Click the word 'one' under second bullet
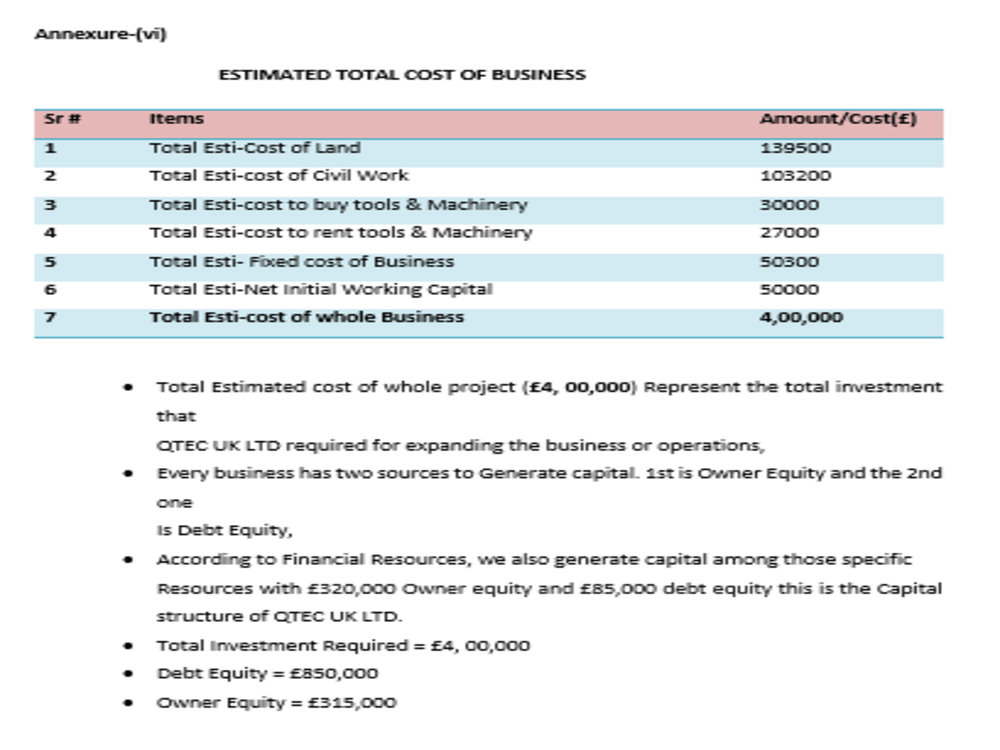The height and width of the screenshot is (750, 1000). pyautogui.click(x=174, y=503)
